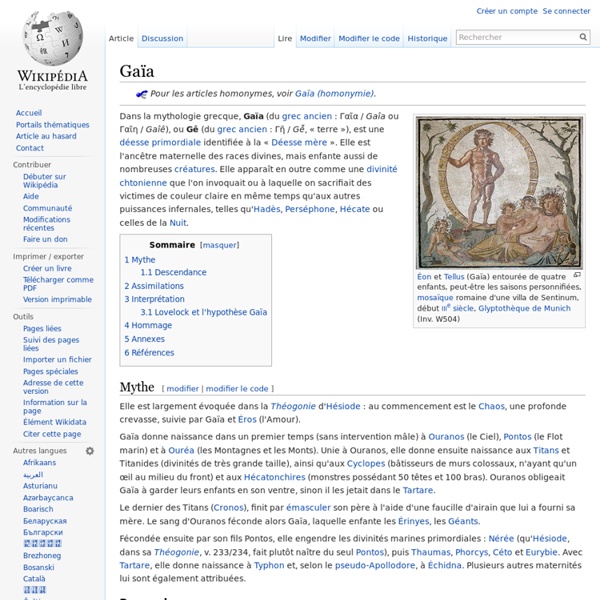
Task: Open the Contact sidebar link
Action: coord(29,148)
